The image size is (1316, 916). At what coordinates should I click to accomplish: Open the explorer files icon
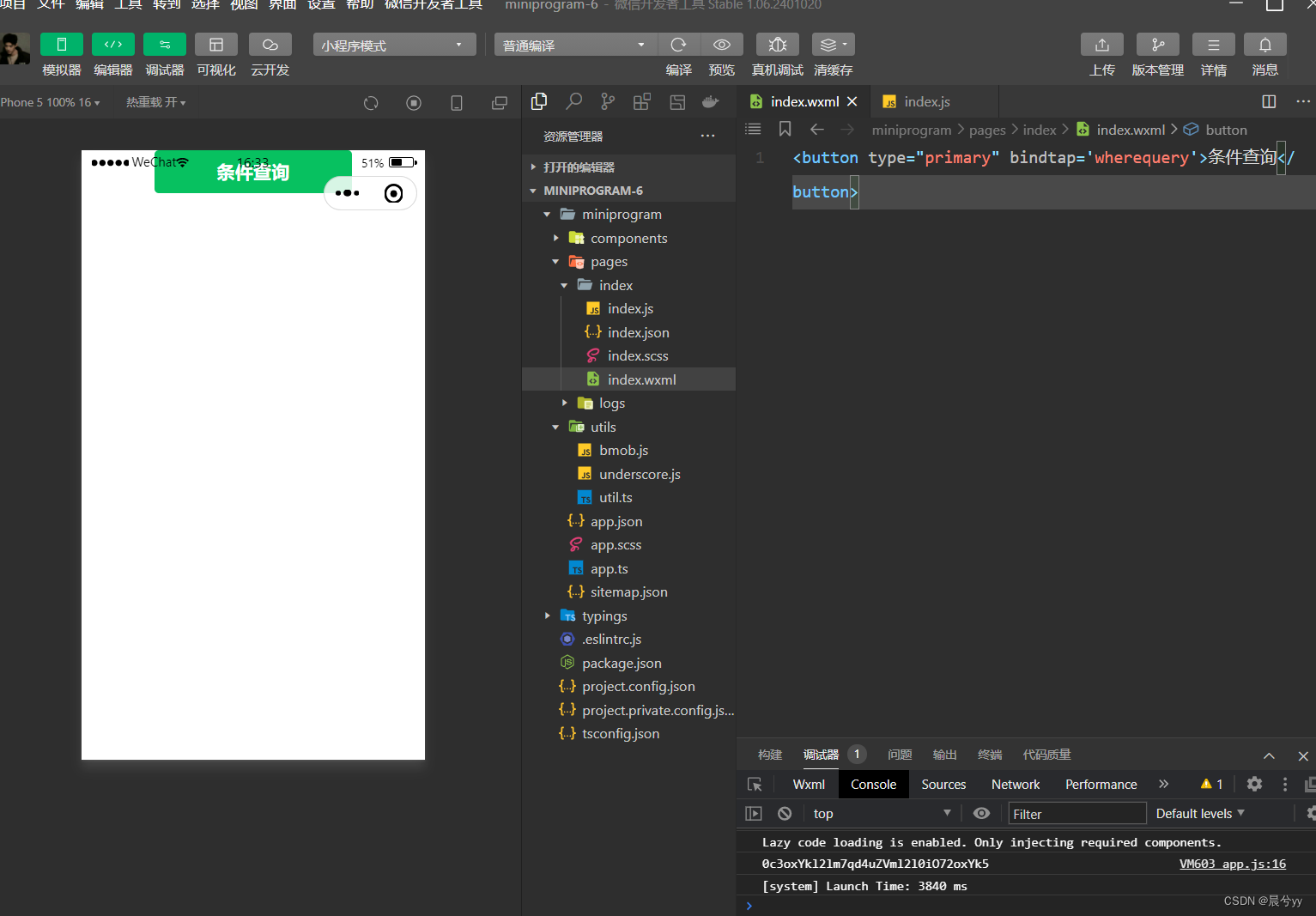pos(539,102)
